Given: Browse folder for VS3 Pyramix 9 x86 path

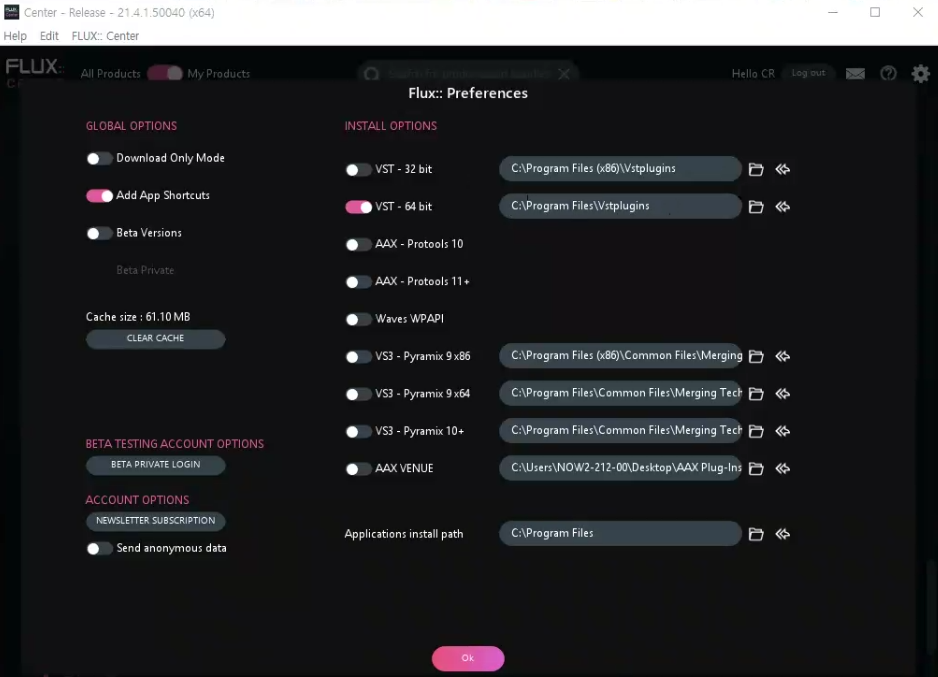Looking at the screenshot, I should (756, 356).
